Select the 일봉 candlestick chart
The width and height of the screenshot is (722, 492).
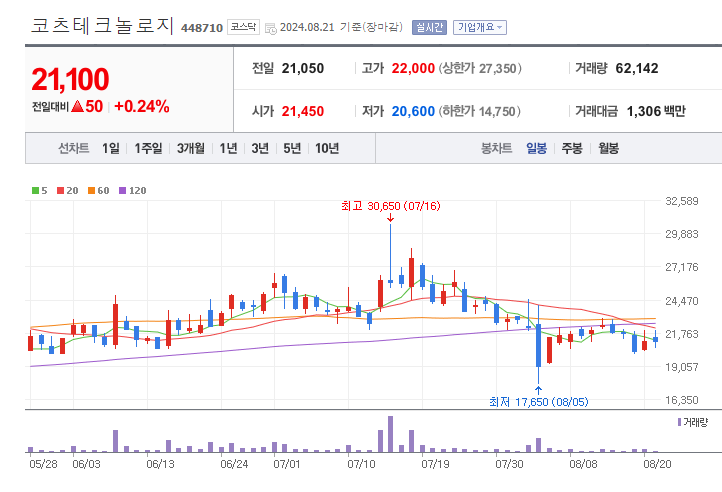[x=536, y=148]
